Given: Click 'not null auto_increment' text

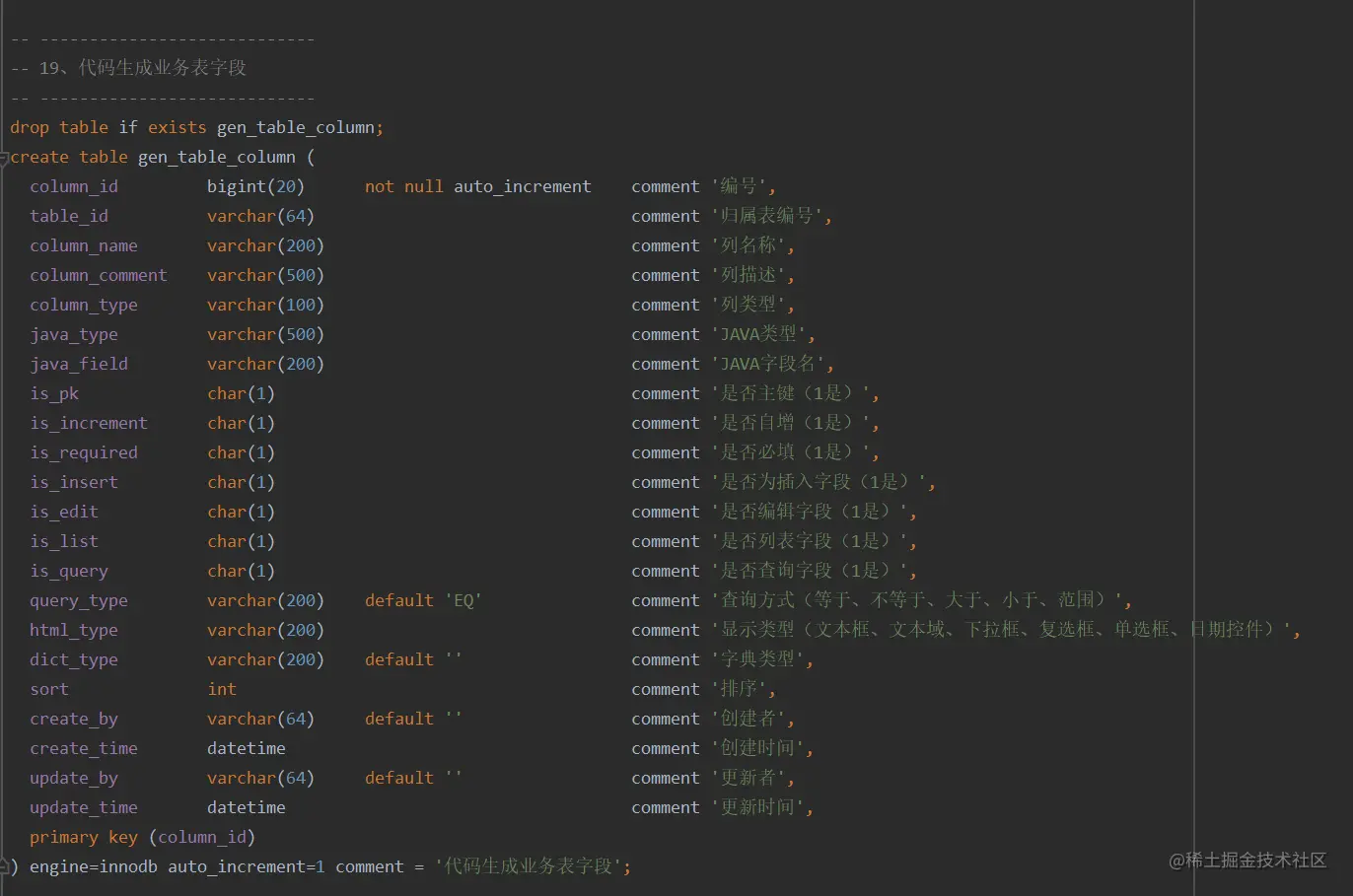Looking at the screenshot, I should coord(478,187).
